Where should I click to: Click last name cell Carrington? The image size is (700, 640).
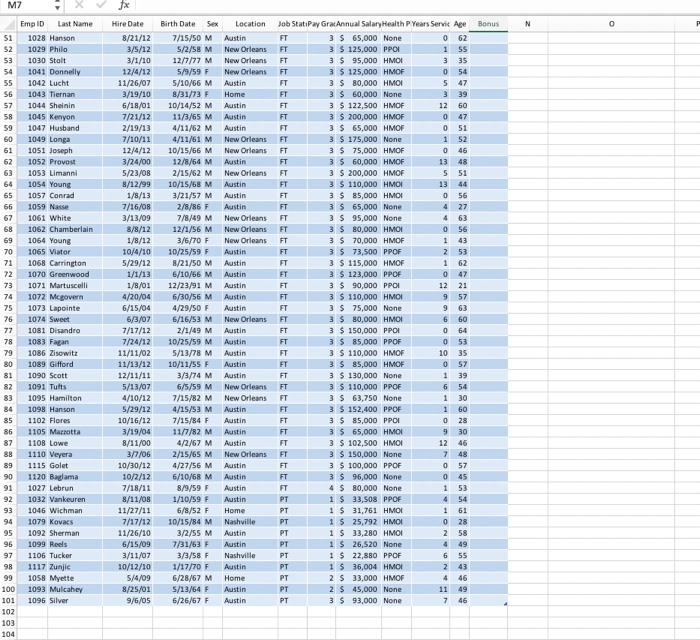75,263
